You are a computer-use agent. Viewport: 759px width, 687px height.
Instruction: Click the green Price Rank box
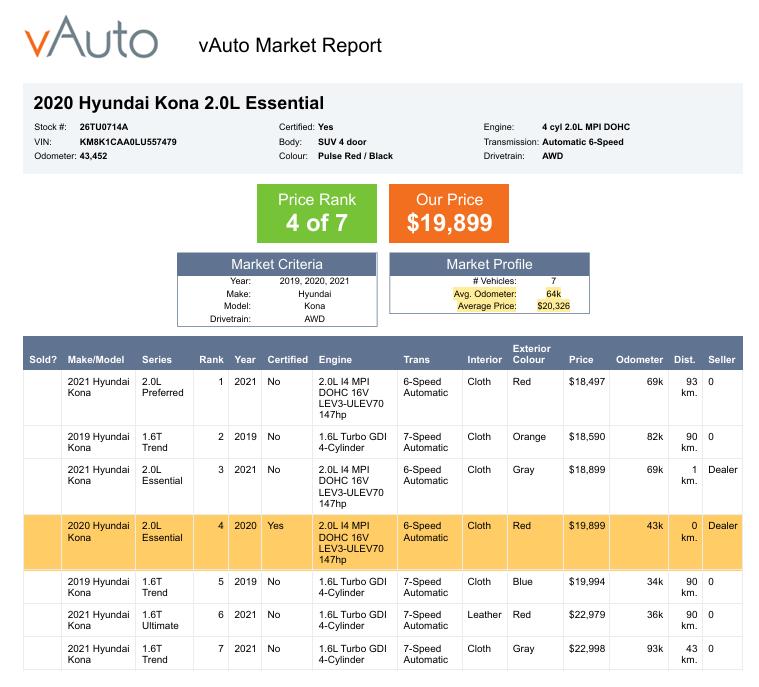tap(317, 213)
